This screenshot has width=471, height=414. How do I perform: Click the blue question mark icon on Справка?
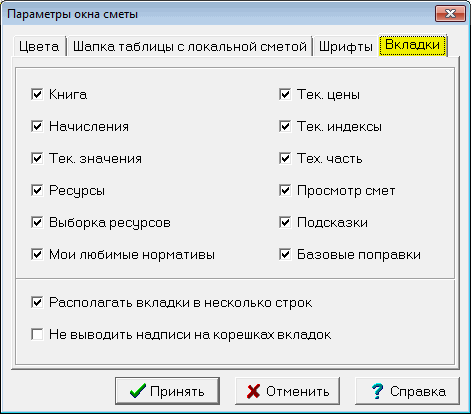pos(377,391)
